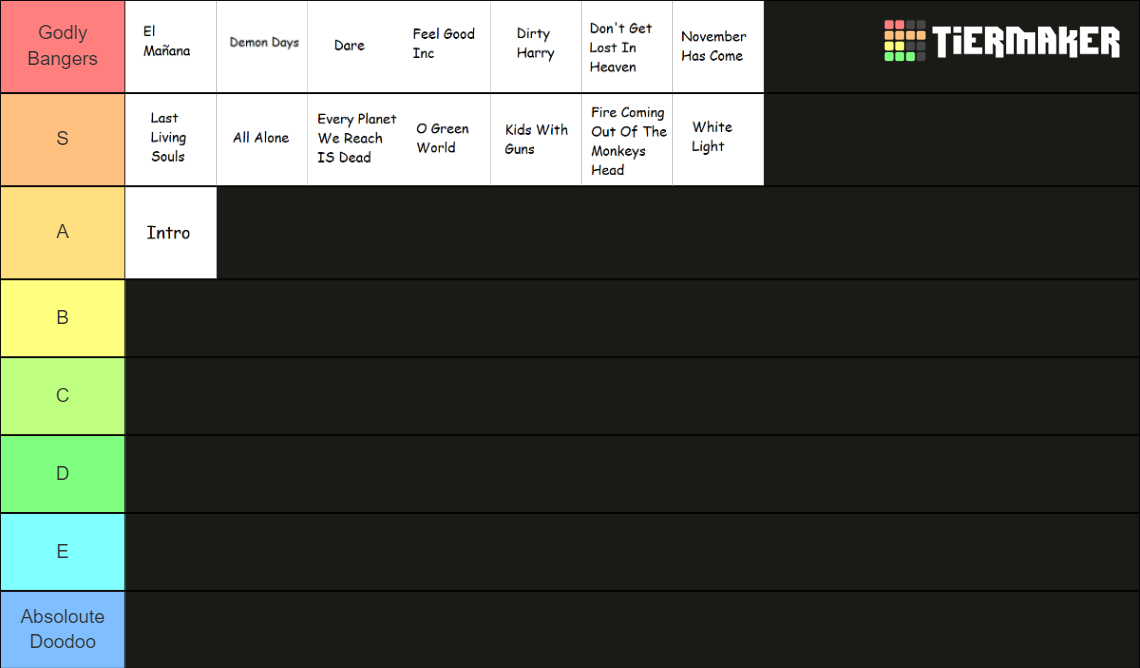Click the blue Absoloute Doodoo tier label
1140x668 pixels.
click(63, 629)
